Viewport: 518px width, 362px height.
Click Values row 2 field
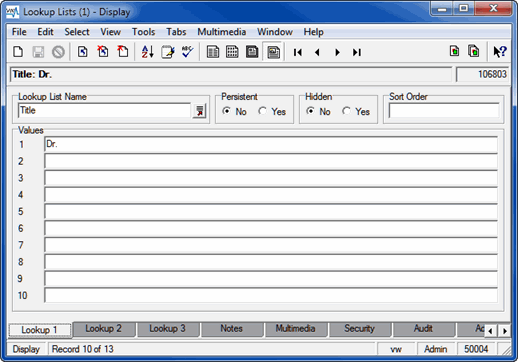click(x=271, y=161)
